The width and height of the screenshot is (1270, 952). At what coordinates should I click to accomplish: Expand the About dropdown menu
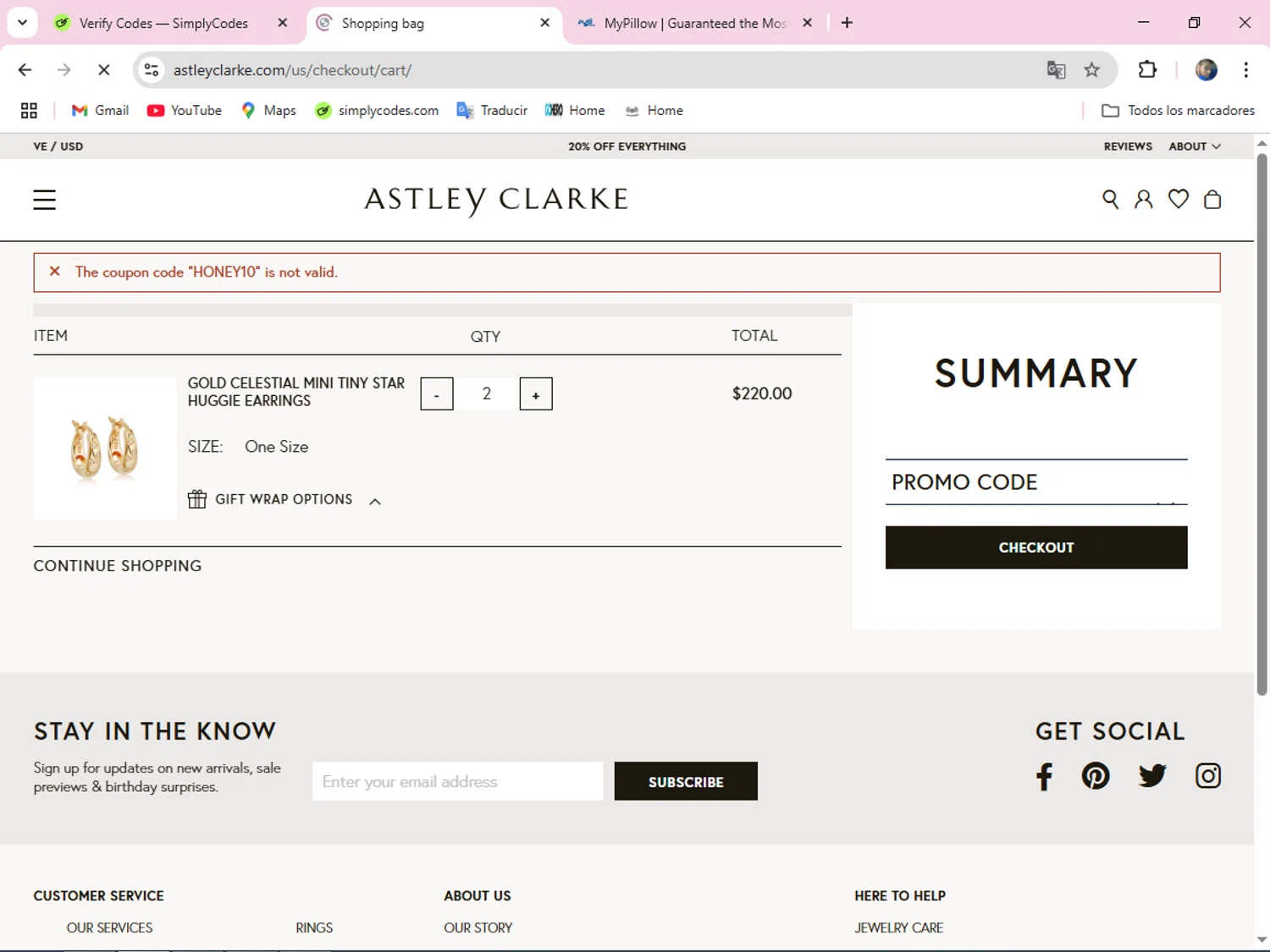click(x=1195, y=146)
